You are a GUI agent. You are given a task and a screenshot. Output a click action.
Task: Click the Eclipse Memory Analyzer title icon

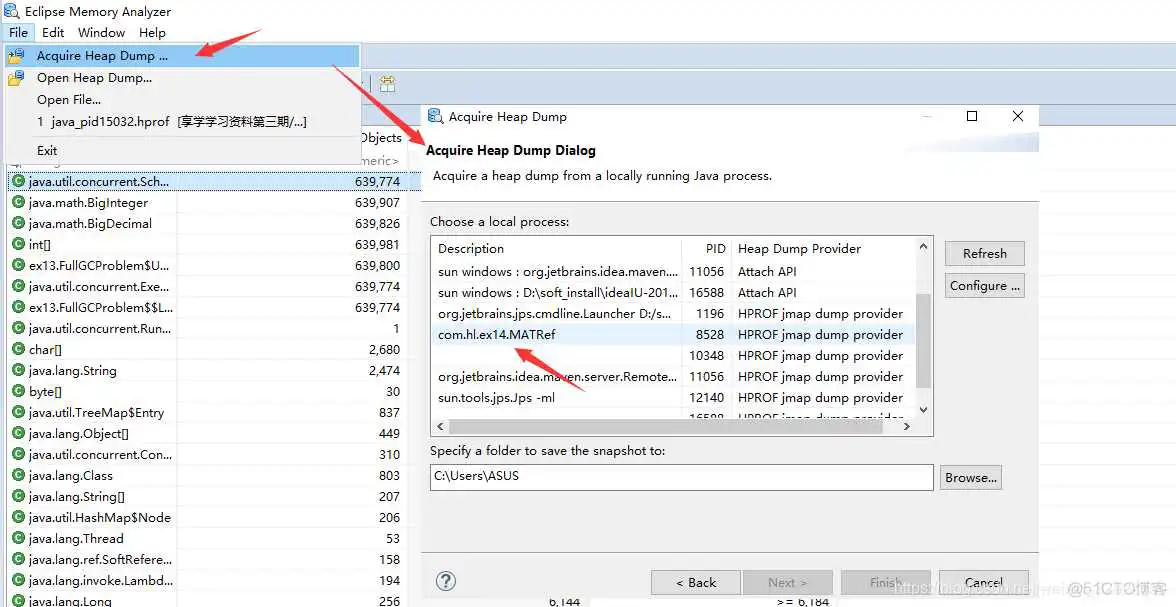point(11,11)
